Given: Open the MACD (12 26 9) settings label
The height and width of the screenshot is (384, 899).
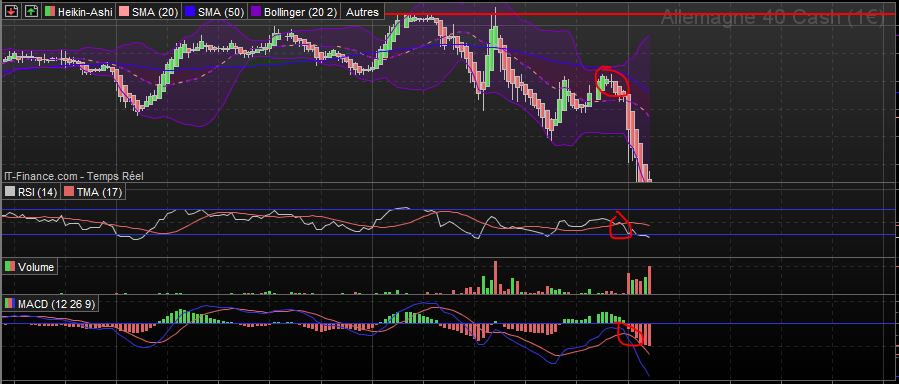Looking at the screenshot, I should click(56, 304).
